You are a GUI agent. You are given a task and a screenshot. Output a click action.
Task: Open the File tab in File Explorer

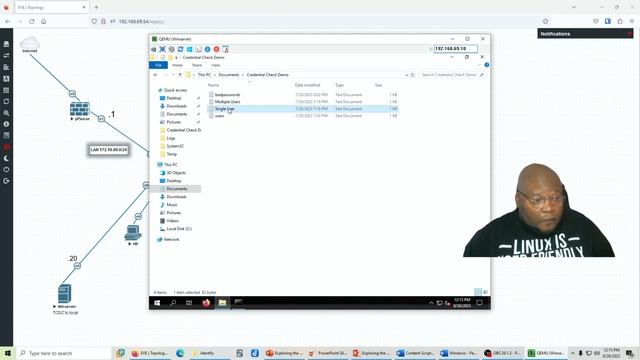pyautogui.click(x=158, y=65)
